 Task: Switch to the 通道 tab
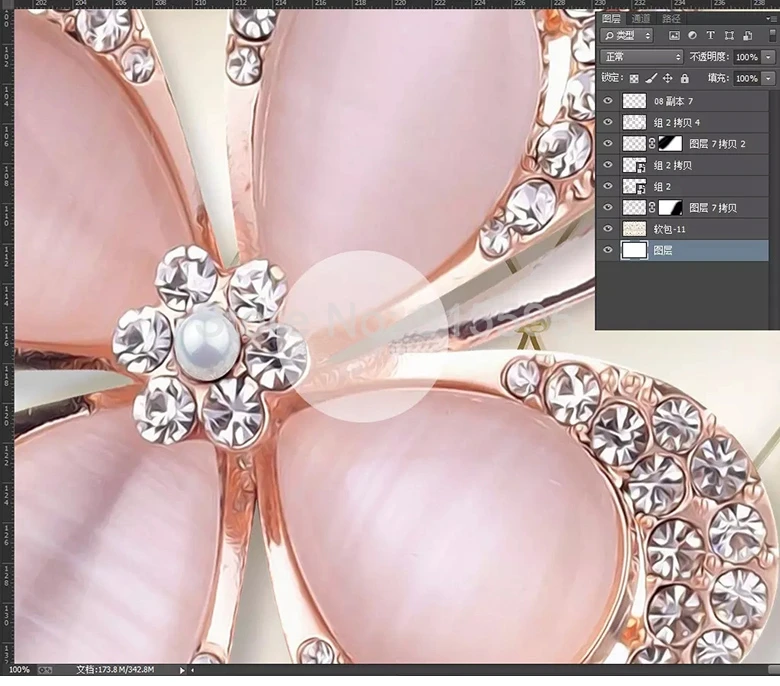(641, 19)
